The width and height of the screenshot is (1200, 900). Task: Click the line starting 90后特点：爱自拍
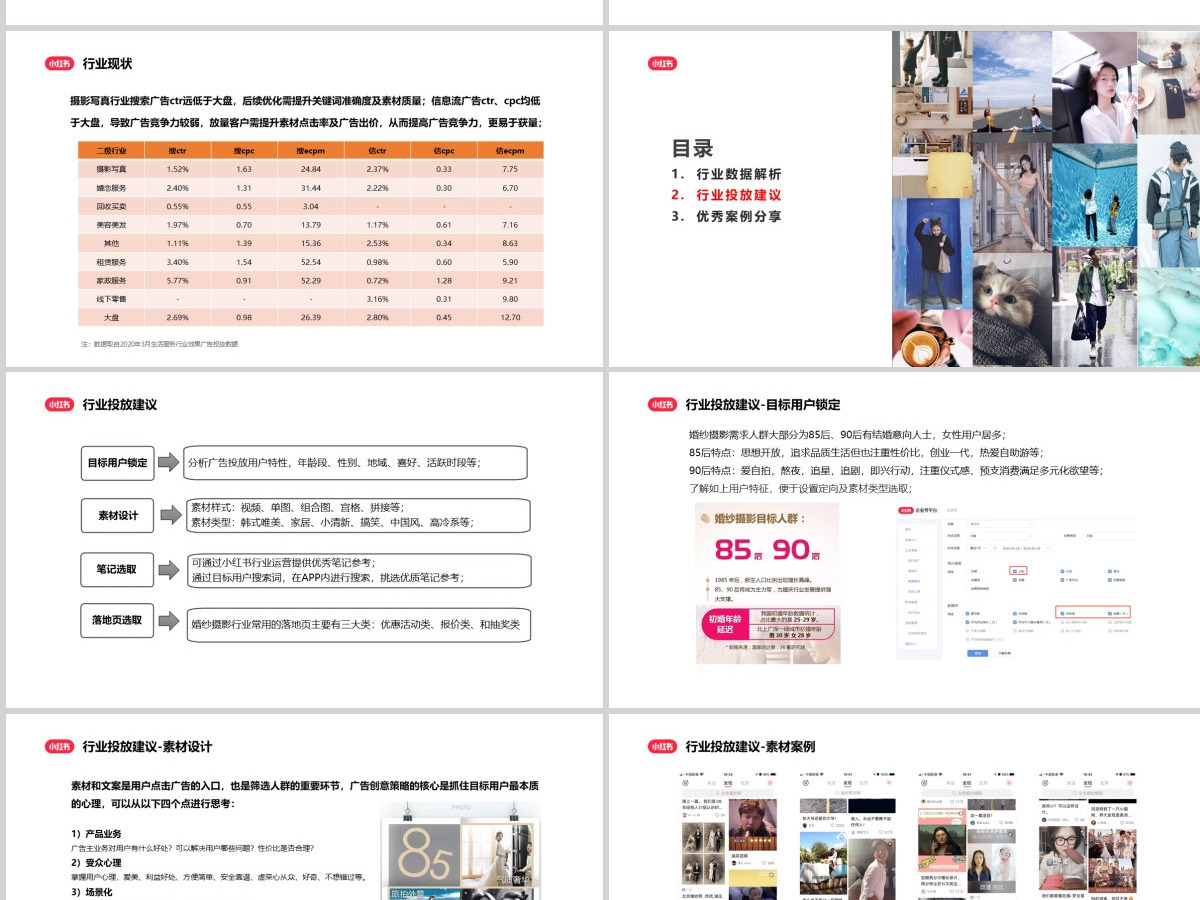(895, 470)
